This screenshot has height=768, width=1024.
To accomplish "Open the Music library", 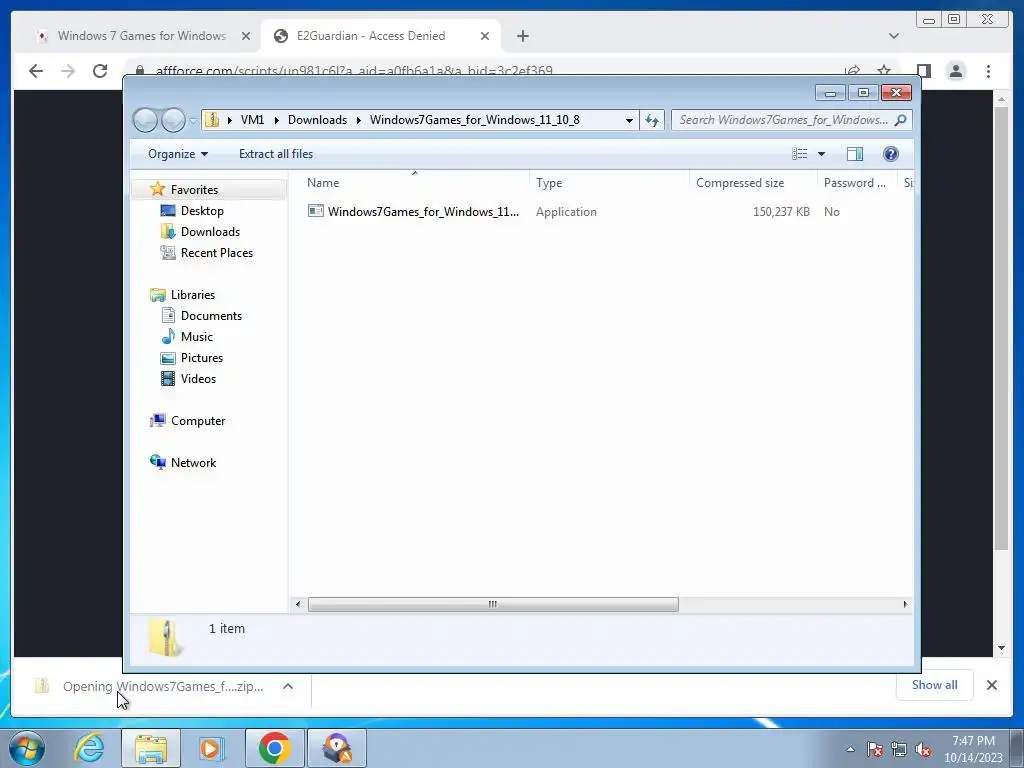I will click(197, 337).
